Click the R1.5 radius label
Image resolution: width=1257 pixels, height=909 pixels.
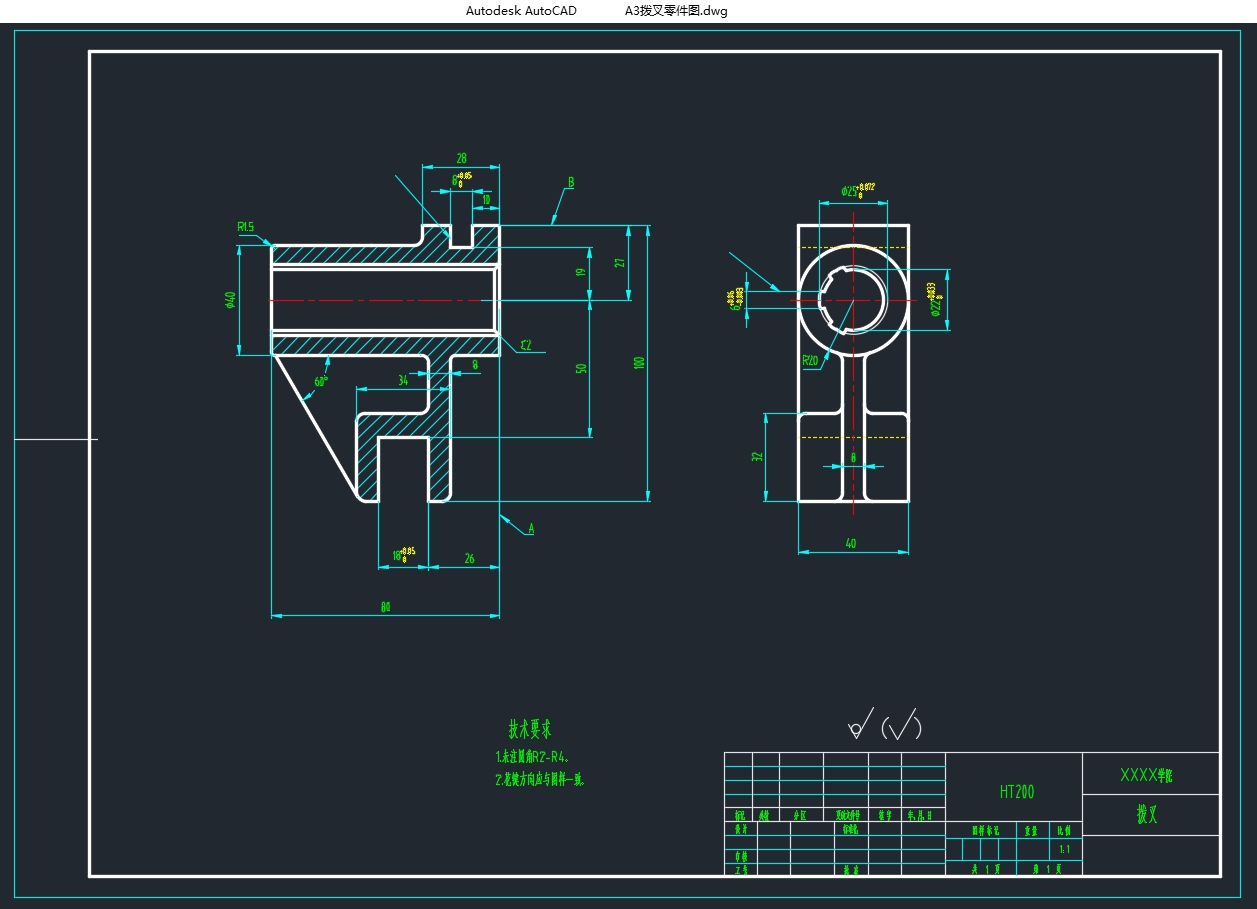click(246, 227)
